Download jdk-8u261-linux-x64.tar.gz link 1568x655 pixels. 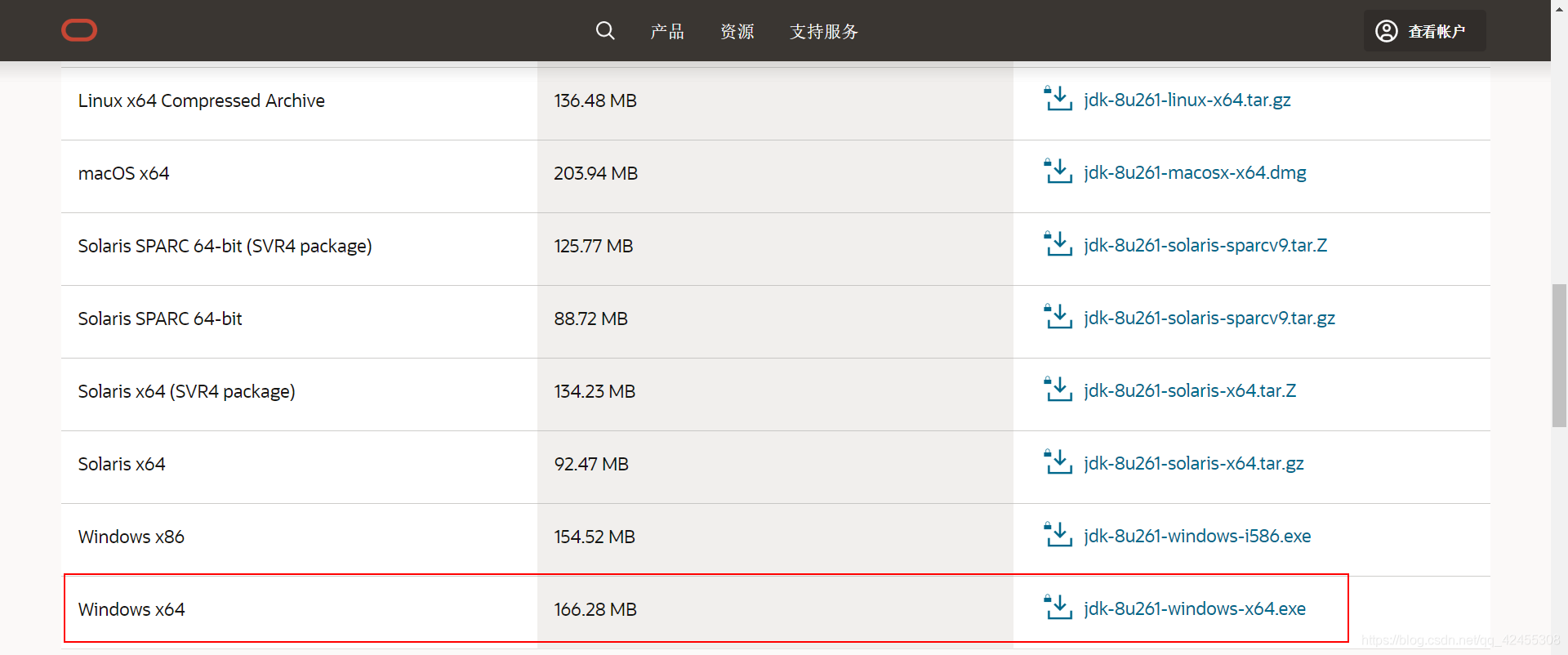click(x=1187, y=100)
